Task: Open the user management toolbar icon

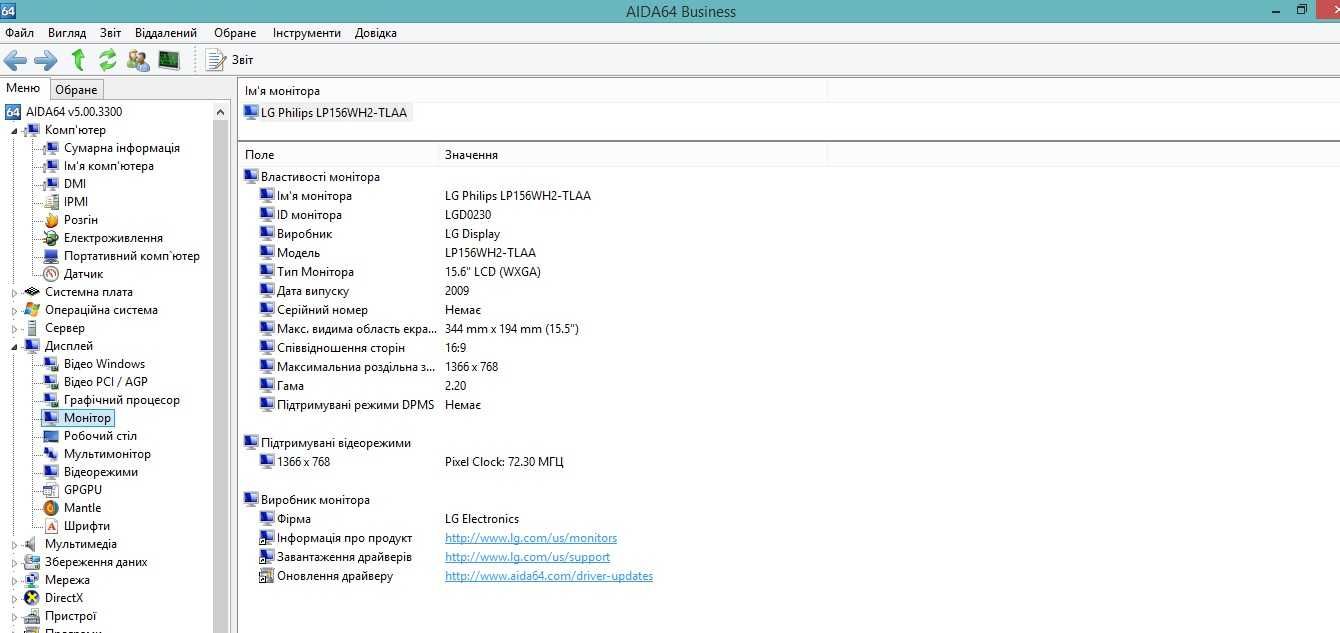Action: [138, 60]
